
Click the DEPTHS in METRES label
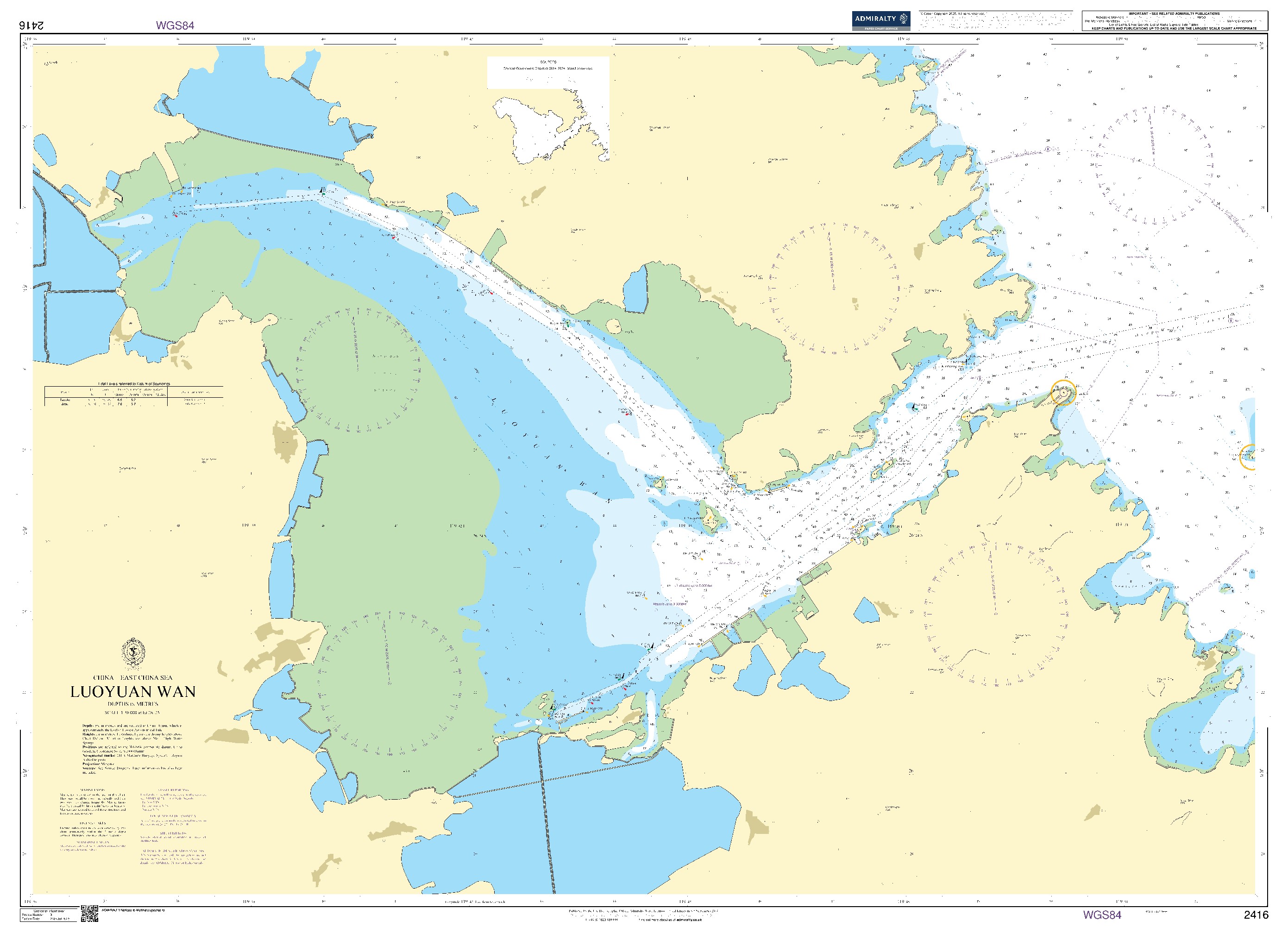(133, 704)
